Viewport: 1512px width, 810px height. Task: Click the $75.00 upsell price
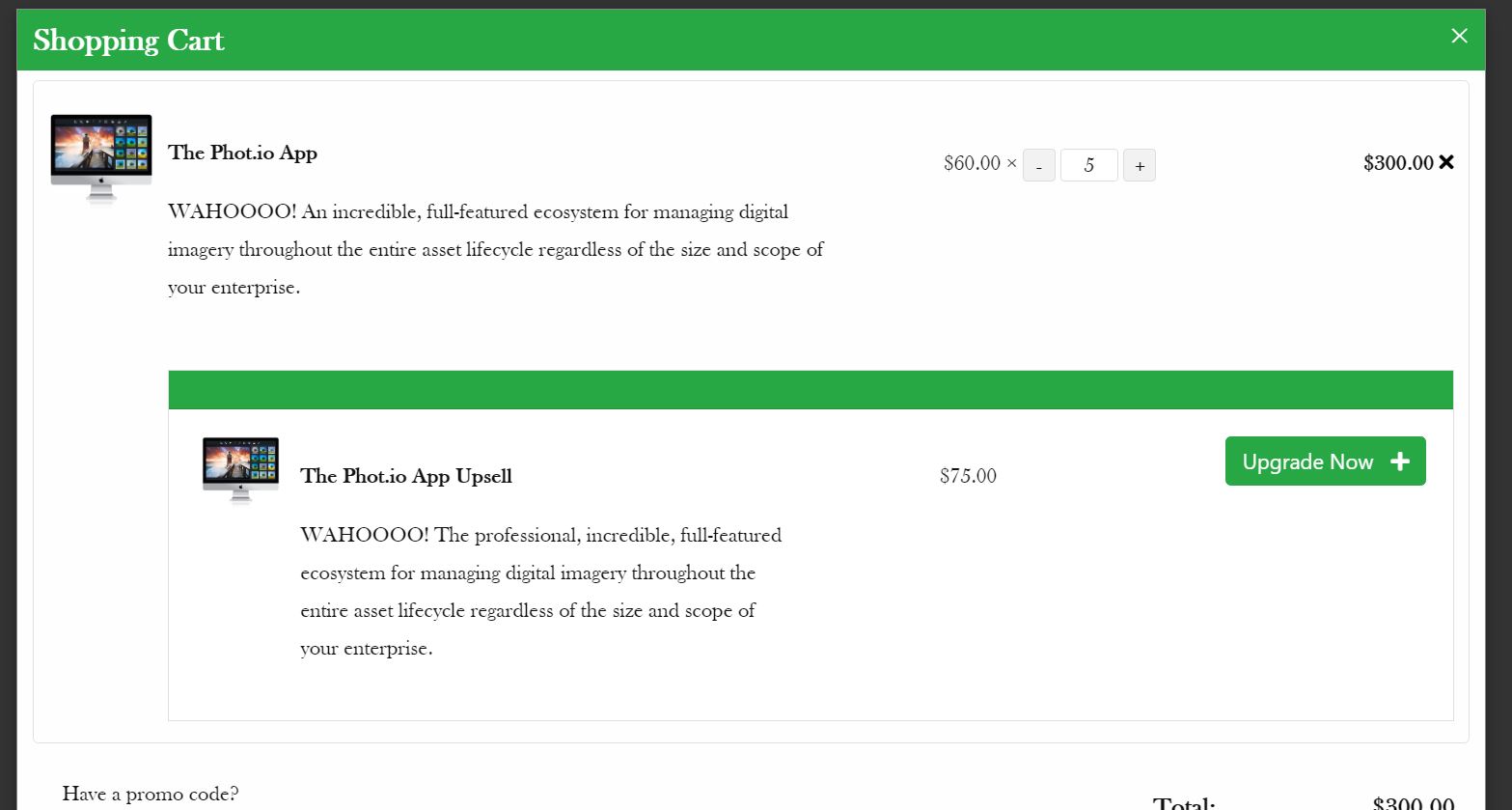[x=968, y=476]
